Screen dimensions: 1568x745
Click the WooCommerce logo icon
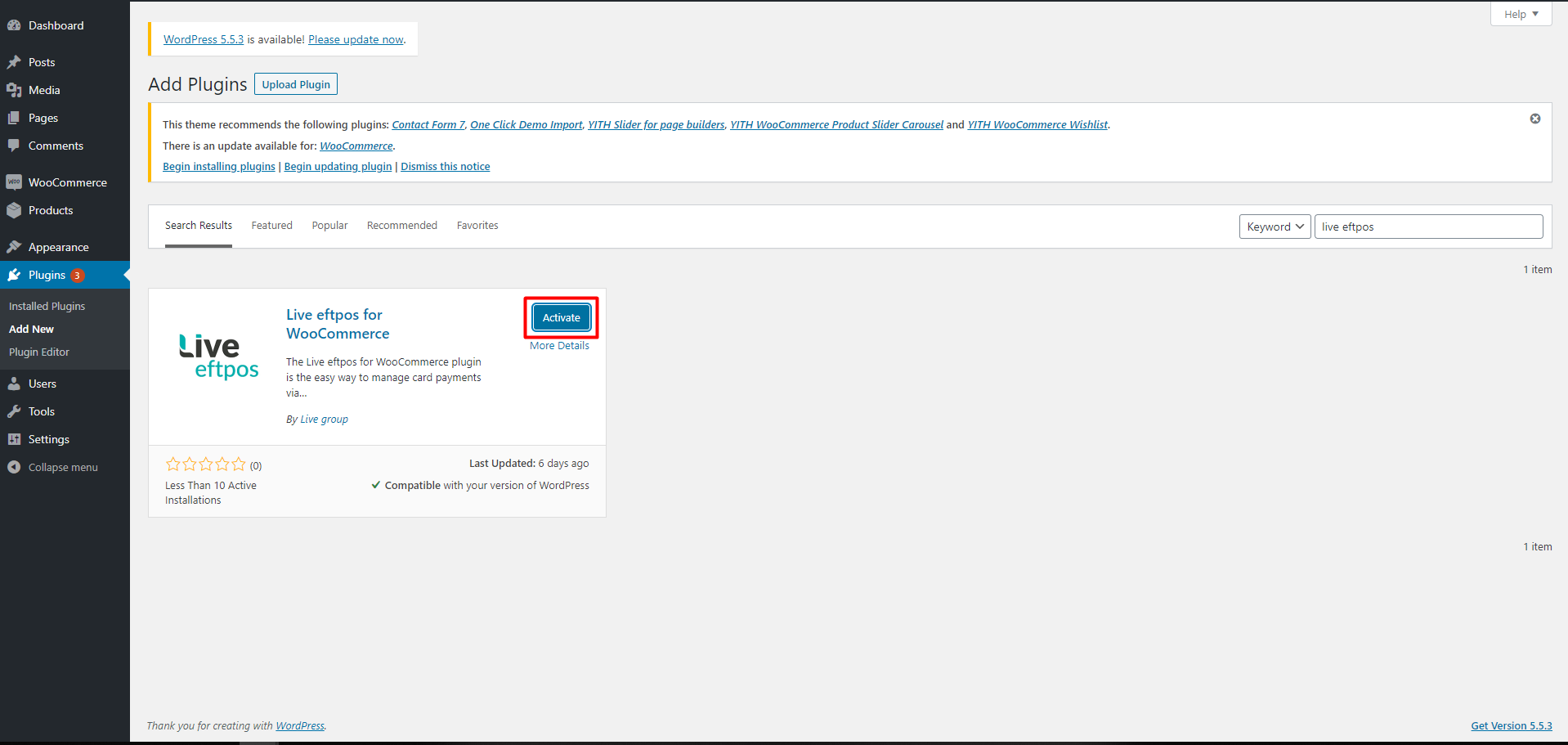click(14, 182)
